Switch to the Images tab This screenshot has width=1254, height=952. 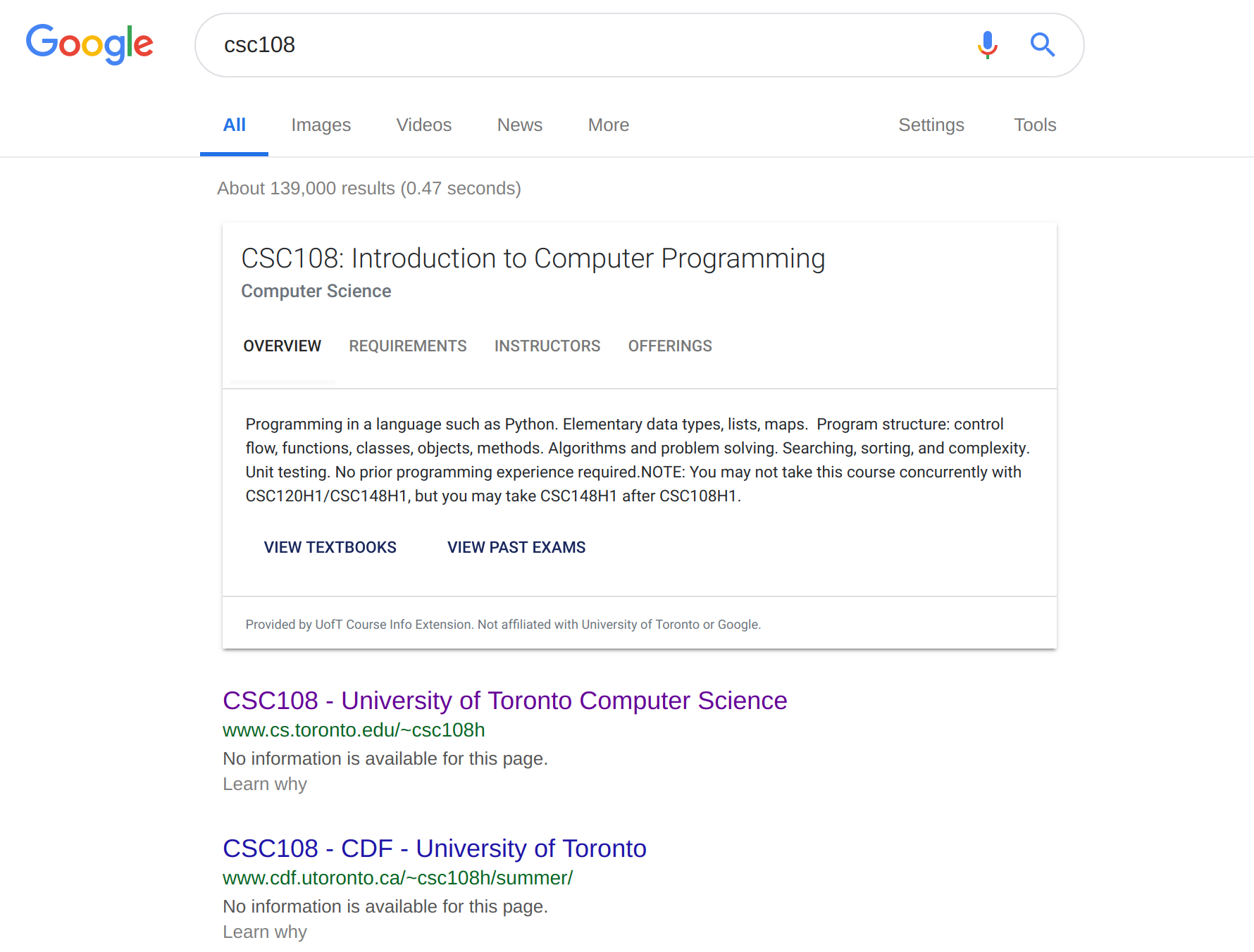[321, 125]
